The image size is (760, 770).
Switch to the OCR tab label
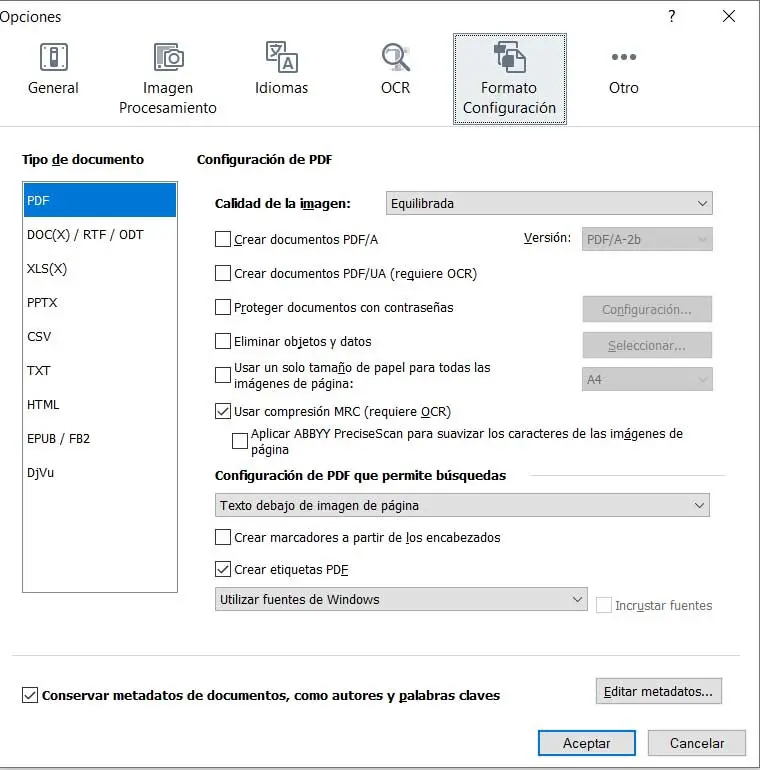[395, 88]
